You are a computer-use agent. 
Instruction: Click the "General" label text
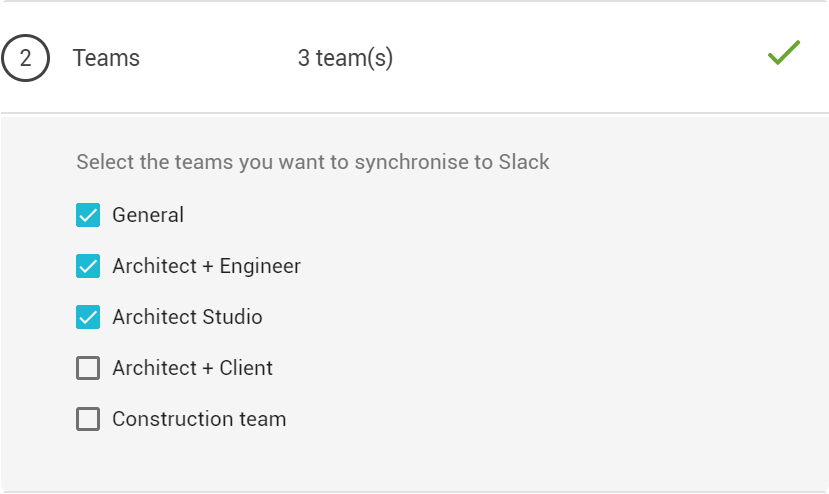pyautogui.click(x=148, y=215)
